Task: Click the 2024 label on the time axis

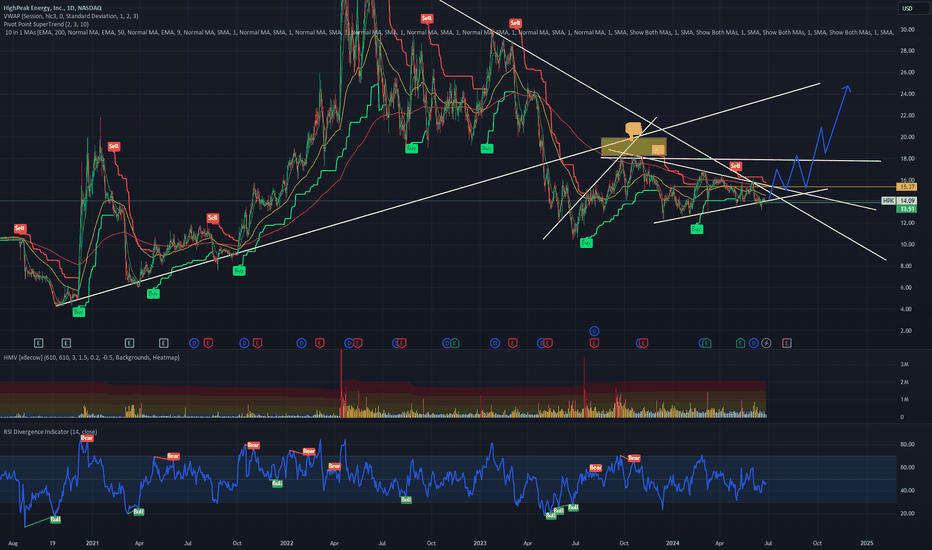Action: pos(672,543)
